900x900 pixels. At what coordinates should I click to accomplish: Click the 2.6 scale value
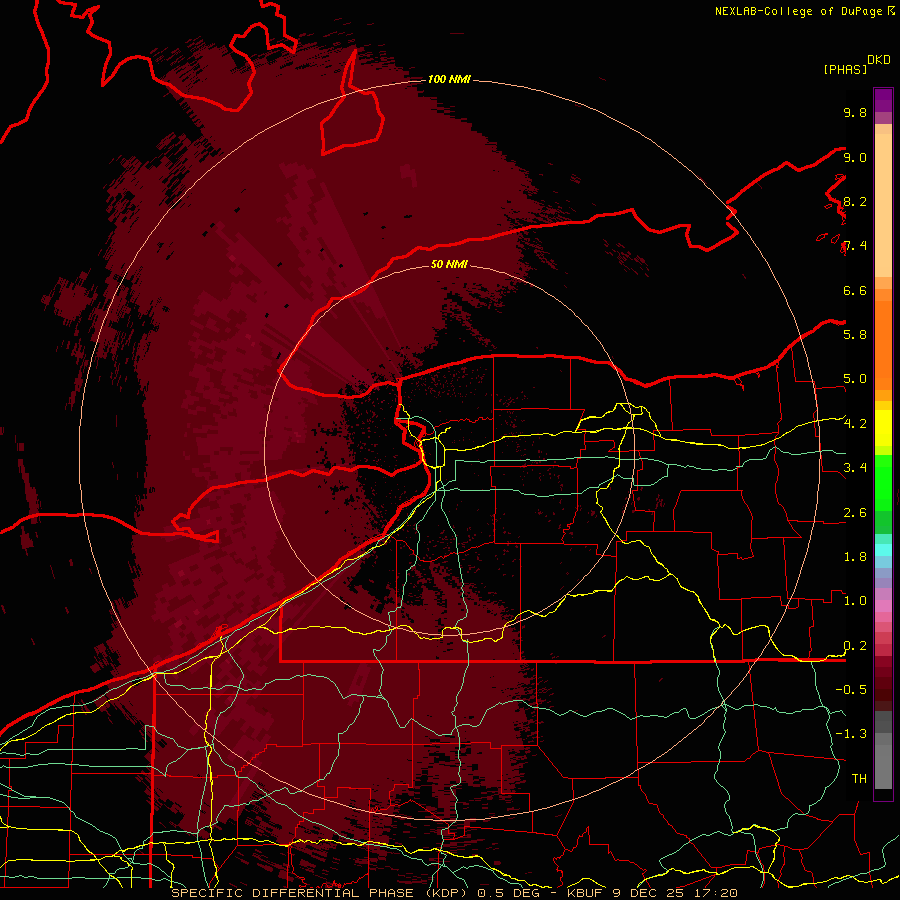[855, 513]
